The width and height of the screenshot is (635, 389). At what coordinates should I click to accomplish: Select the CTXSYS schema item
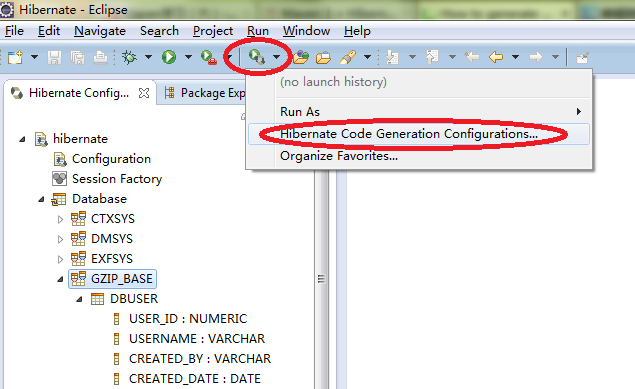click(x=113, y=219)
